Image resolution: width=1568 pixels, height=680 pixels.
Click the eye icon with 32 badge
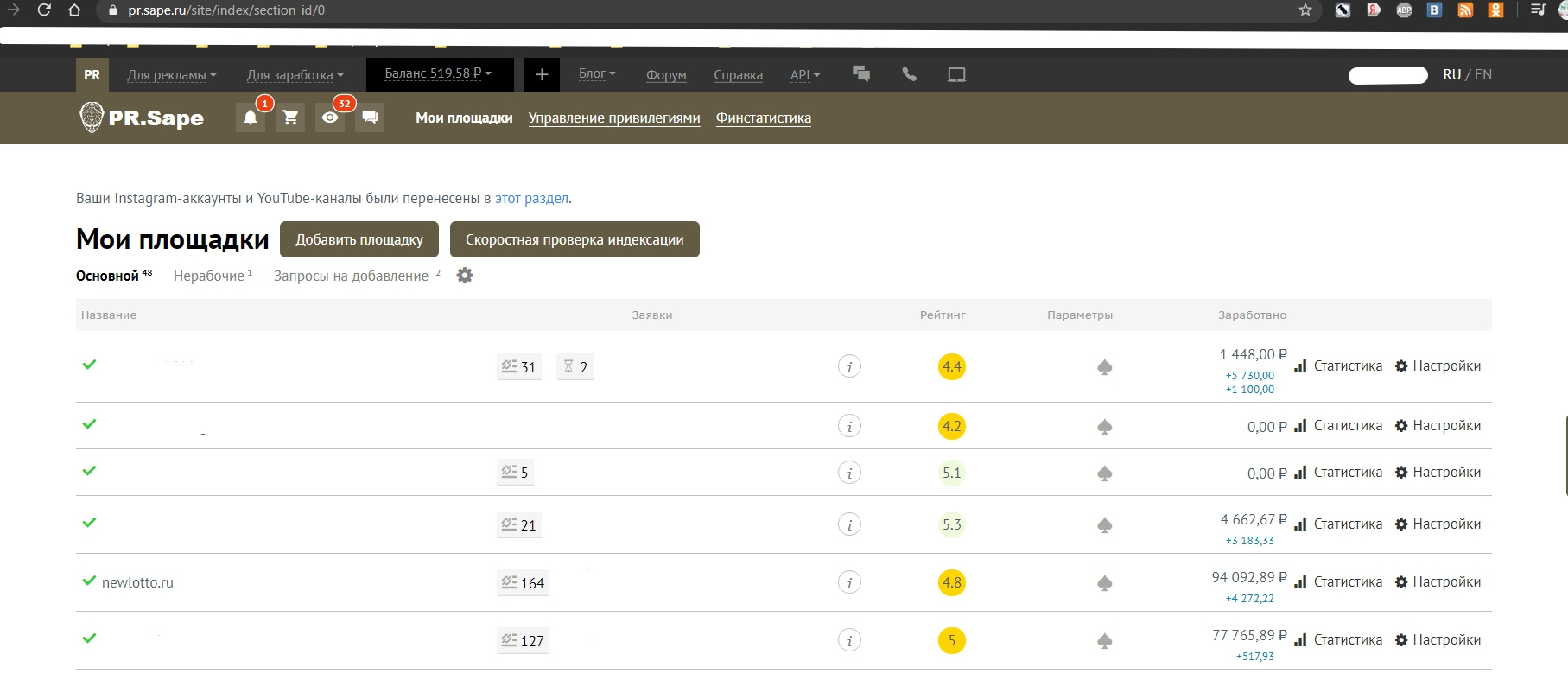pos(330,118)
